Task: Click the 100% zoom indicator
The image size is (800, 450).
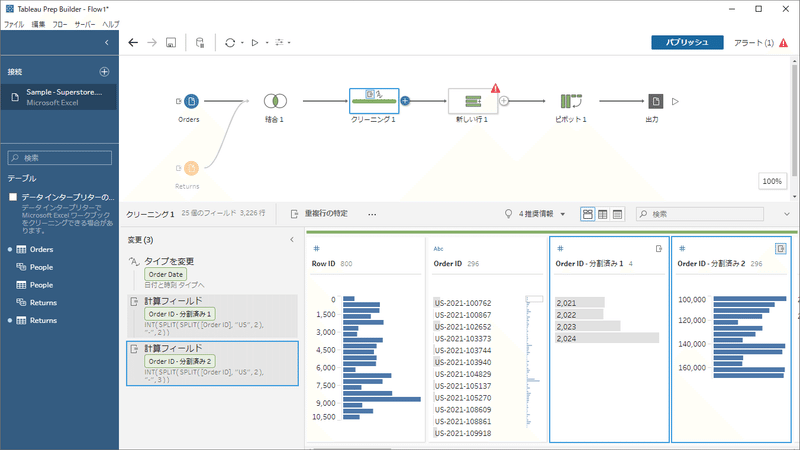Action: pos(772,181)
